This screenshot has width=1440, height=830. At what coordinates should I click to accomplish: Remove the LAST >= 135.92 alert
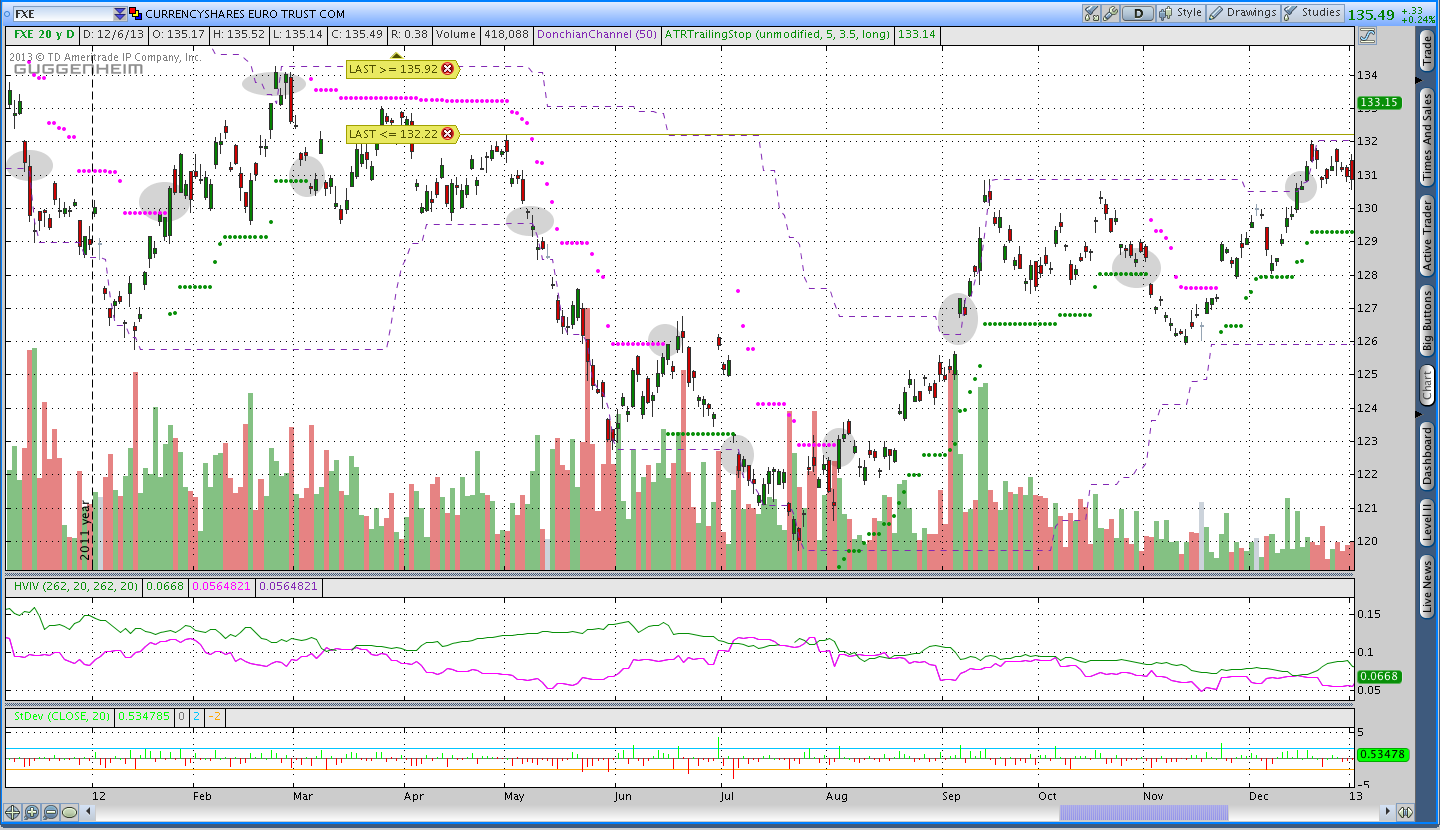(447, 69)
